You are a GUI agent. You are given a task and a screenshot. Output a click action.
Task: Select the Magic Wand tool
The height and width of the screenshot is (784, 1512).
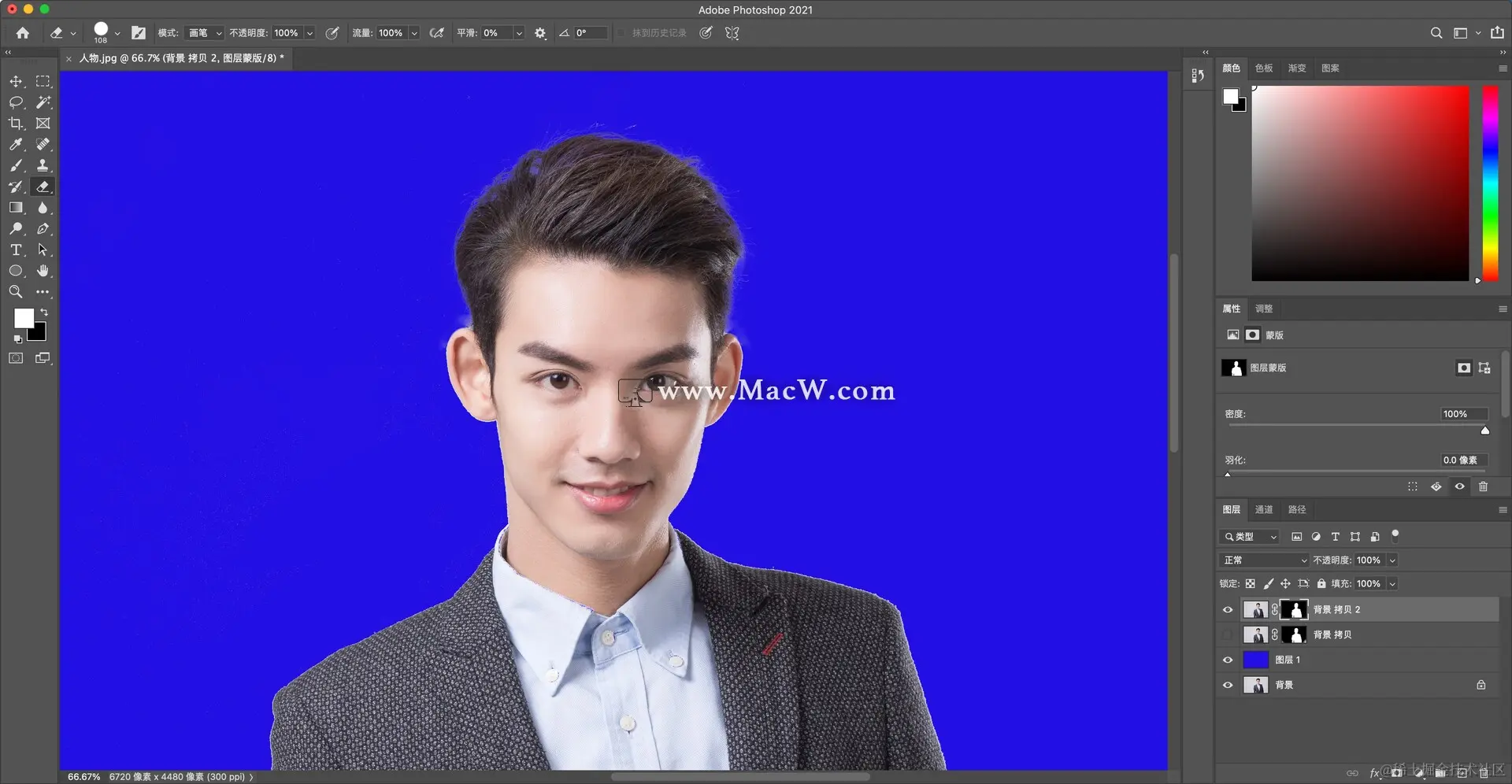tap(43, 102)
